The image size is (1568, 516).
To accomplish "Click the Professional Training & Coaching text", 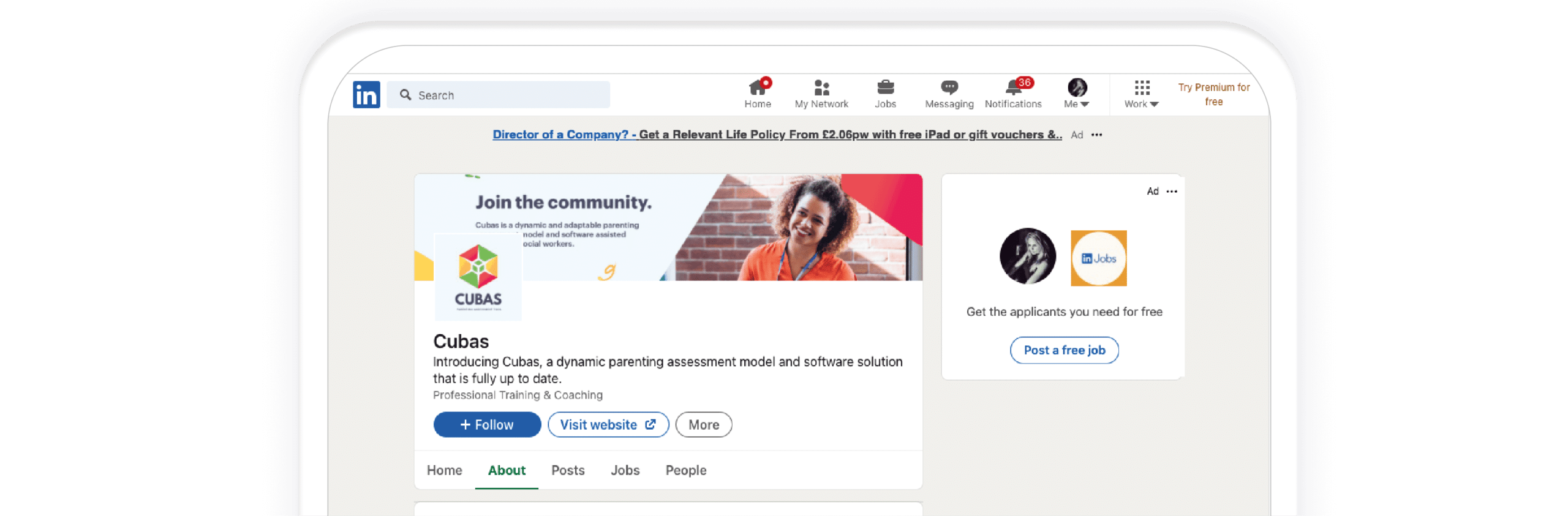I will 518,395.
